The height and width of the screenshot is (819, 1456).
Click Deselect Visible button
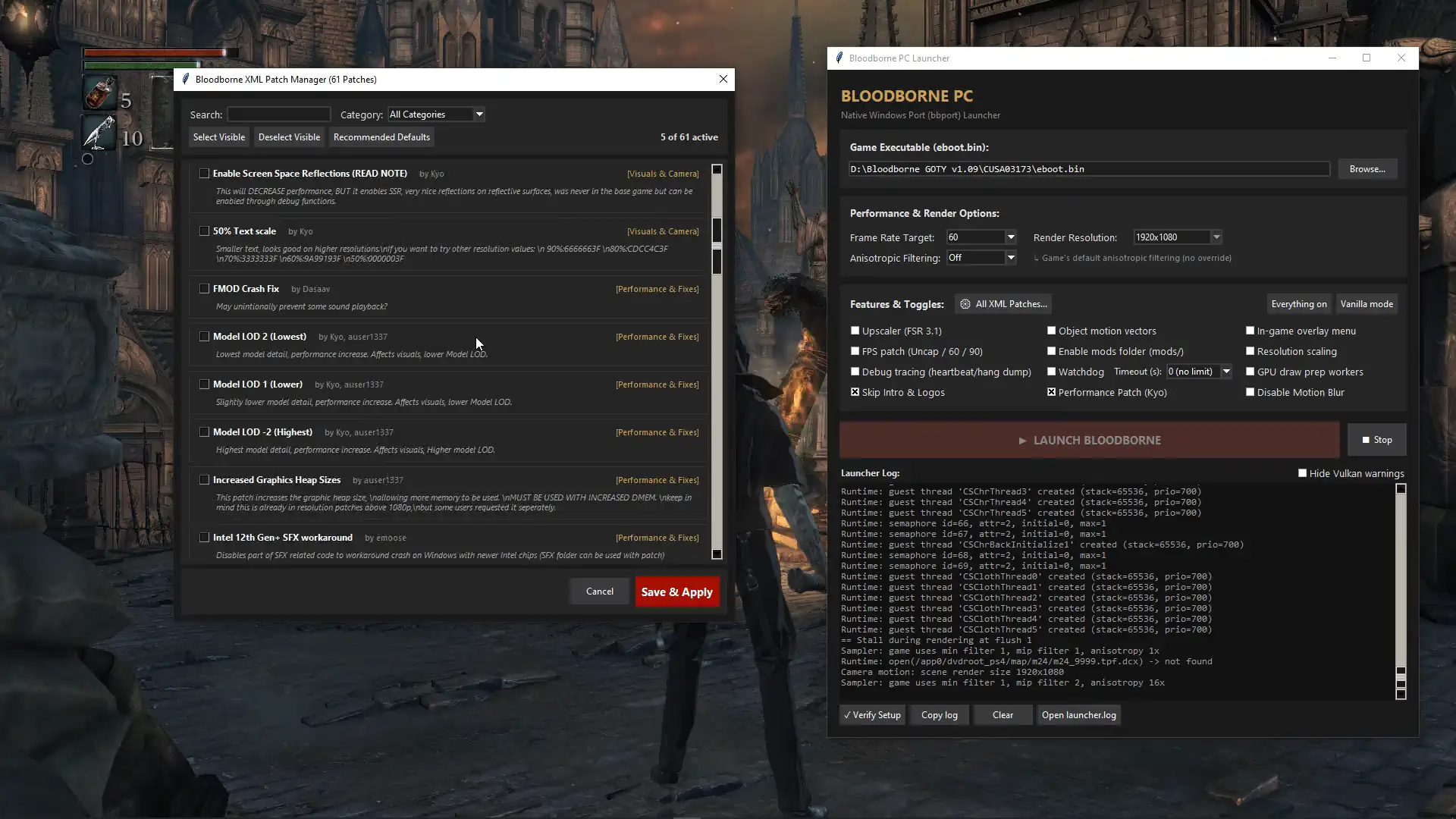click(290, 137)
